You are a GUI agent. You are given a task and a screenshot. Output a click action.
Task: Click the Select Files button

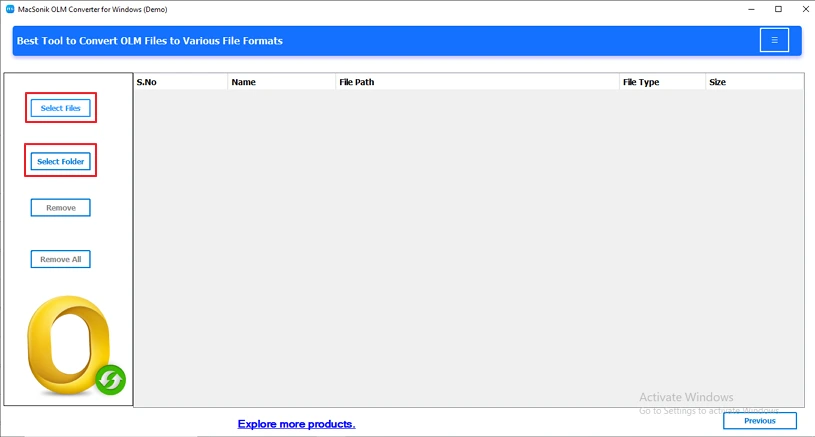point(60,108)
